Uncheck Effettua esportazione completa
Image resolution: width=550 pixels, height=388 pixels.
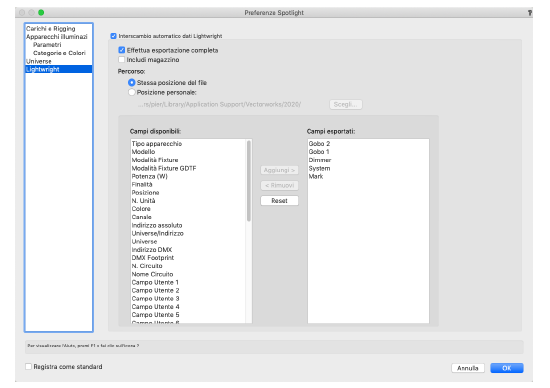(x=122, y=50)
